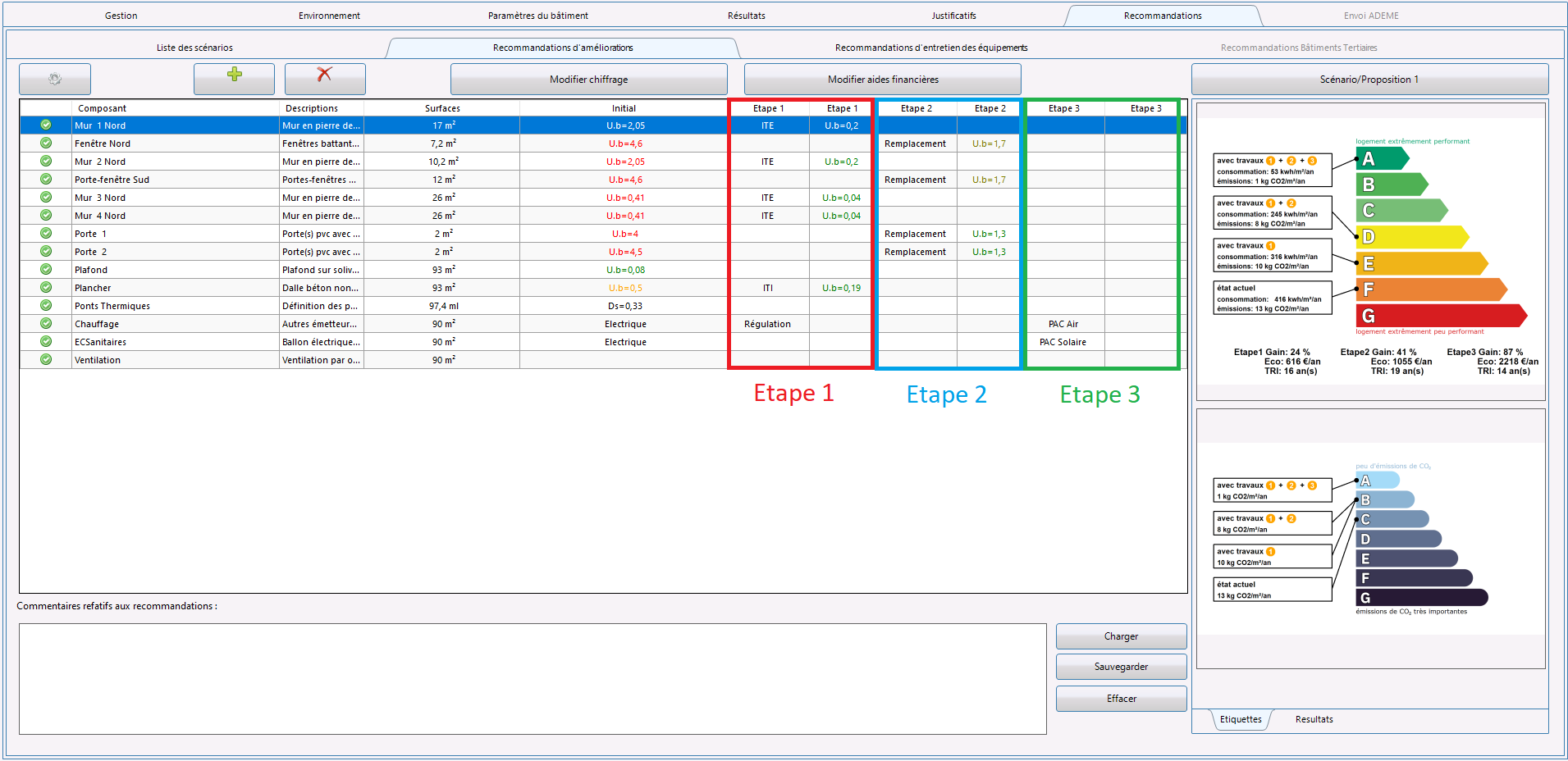Switch to the Liste des scénarios tab
The height and width of the screenshot is (761, 1568).
[x=194, y=48]
